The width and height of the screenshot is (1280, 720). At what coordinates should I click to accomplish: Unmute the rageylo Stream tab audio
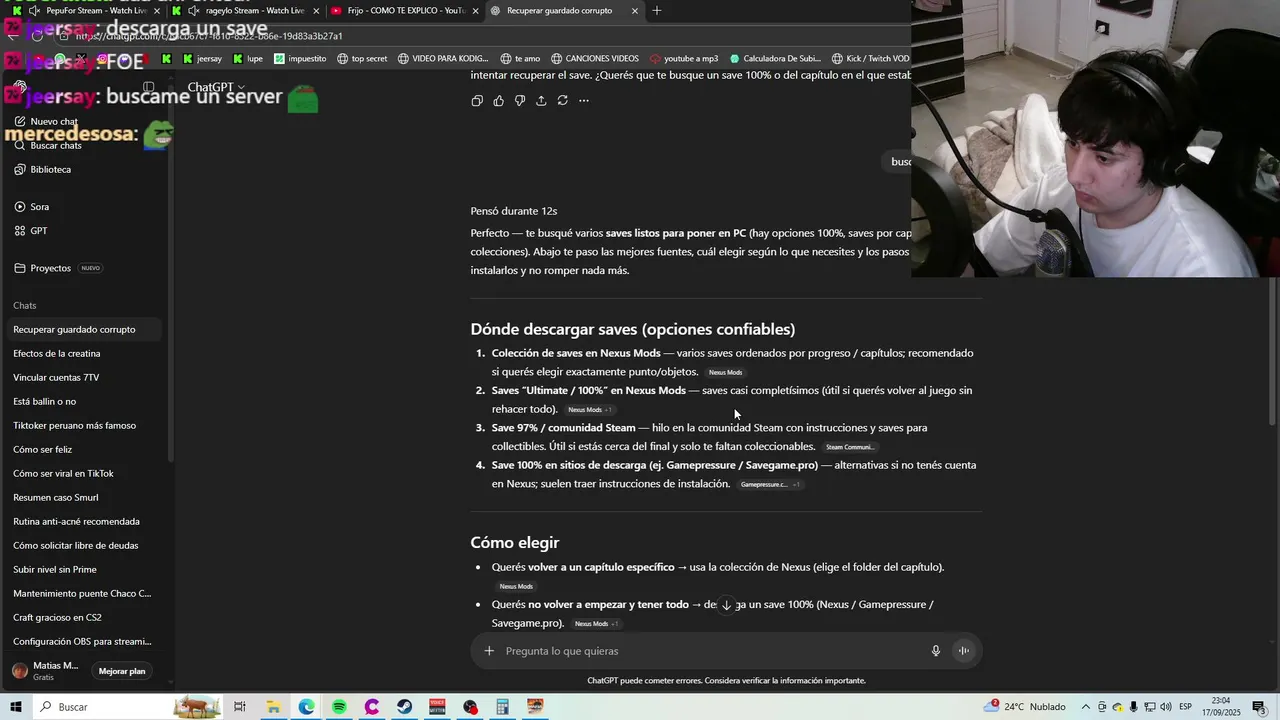click(194, 11)
